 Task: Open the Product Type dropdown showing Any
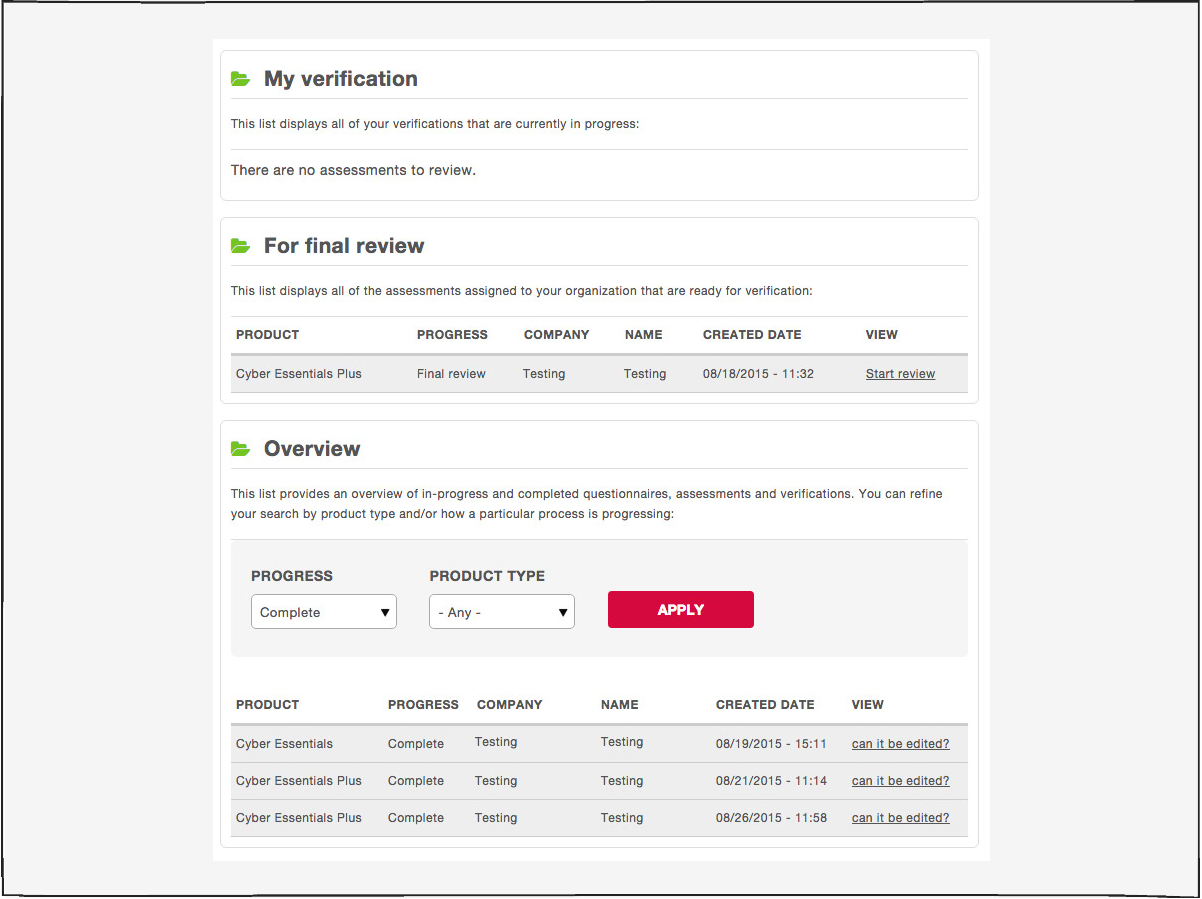click(502, 612)
